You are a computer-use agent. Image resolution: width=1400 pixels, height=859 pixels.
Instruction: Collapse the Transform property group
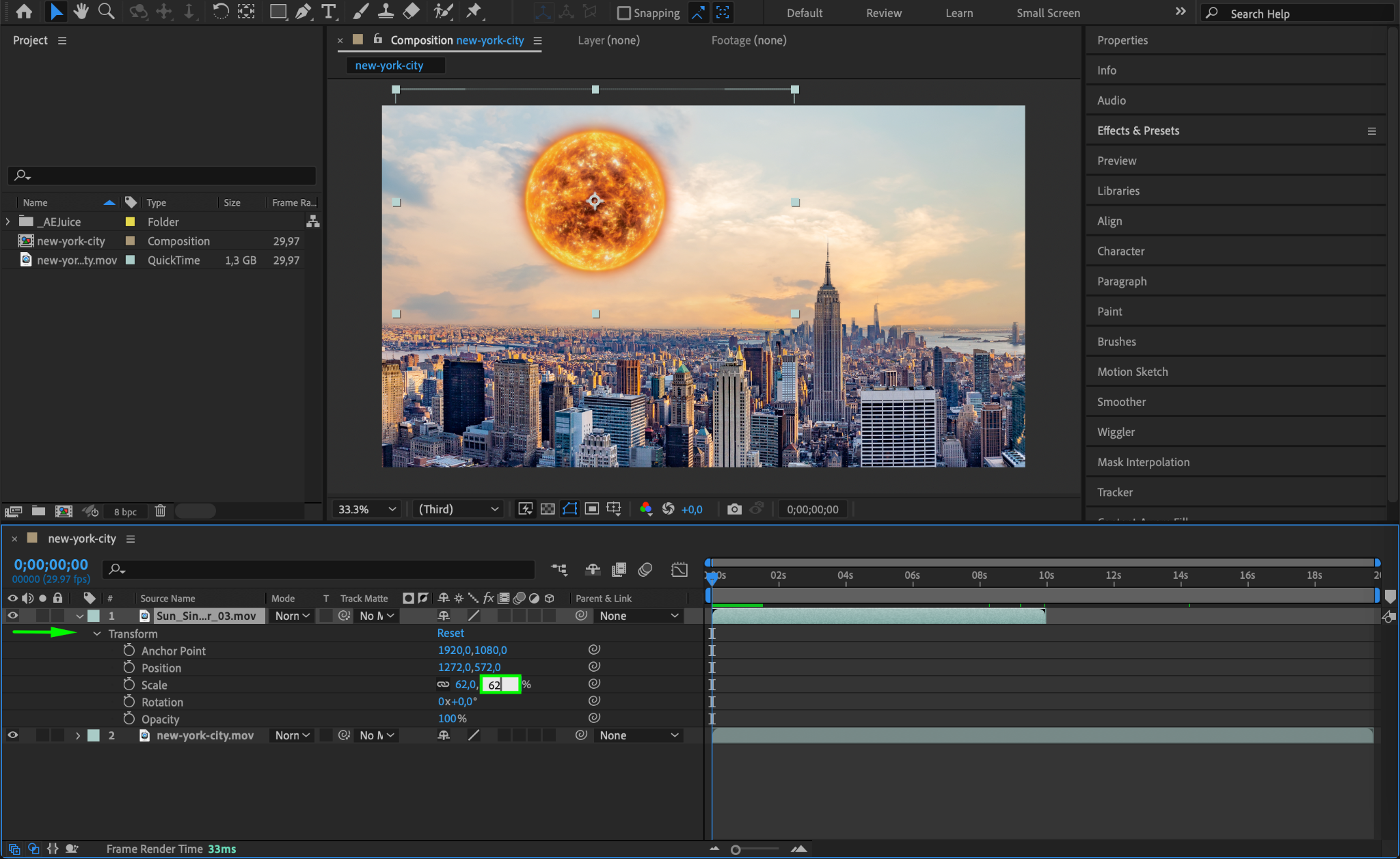coord(97,633)
